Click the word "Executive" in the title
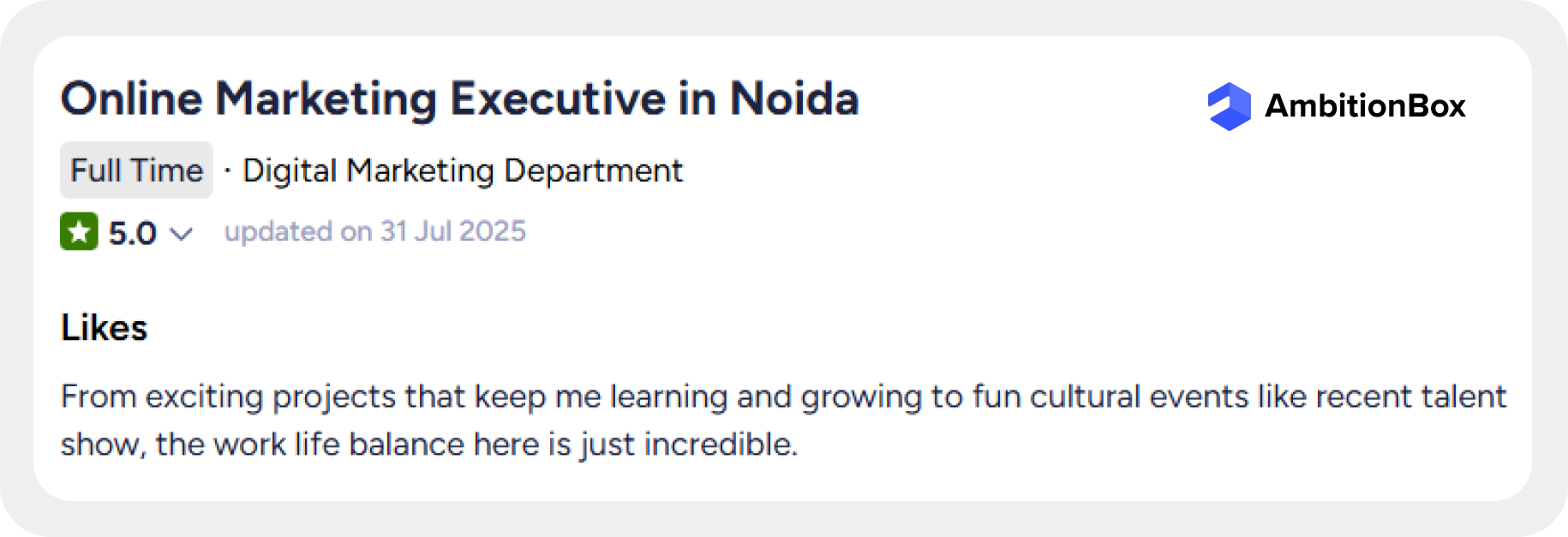 point(558,98)
